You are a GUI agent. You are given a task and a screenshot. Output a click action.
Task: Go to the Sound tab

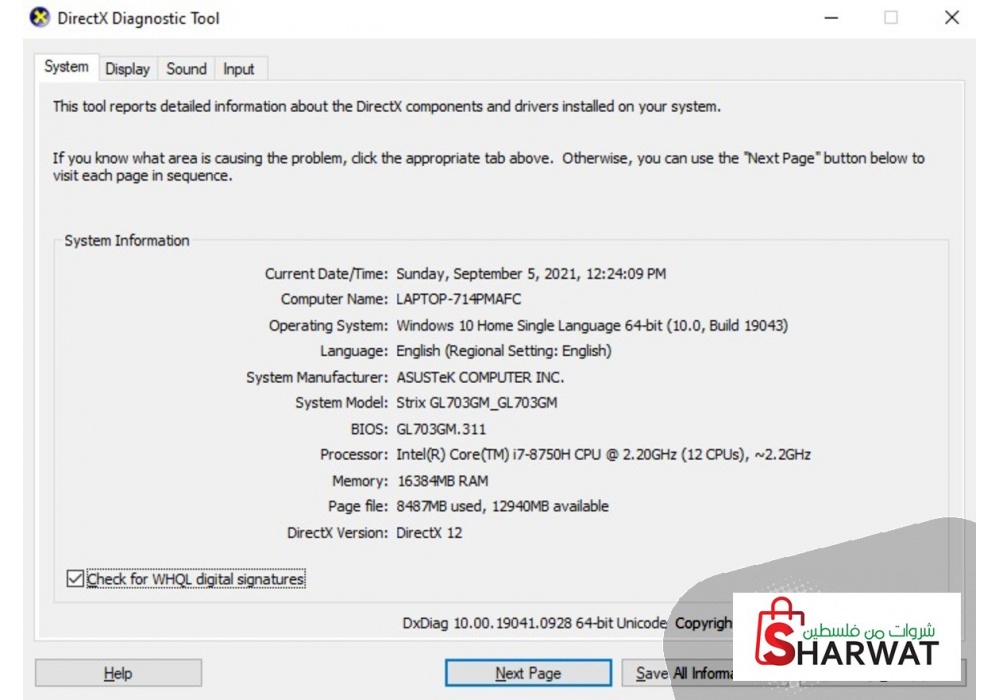point(186,69)
